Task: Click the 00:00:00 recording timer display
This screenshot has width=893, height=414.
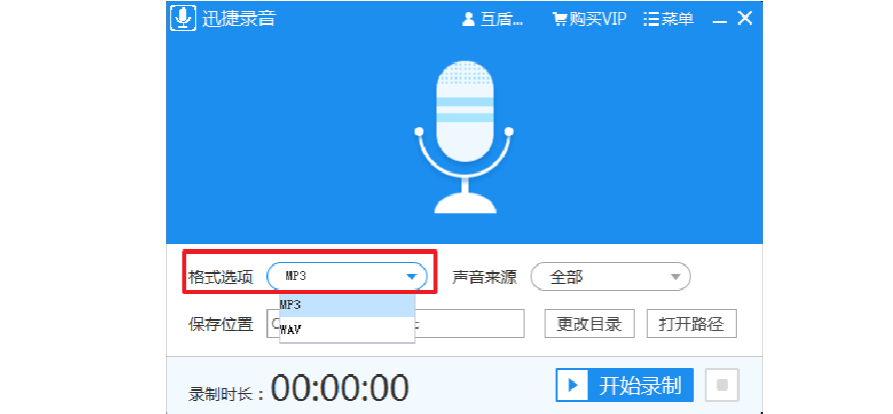Action: [x=340, y=387]
